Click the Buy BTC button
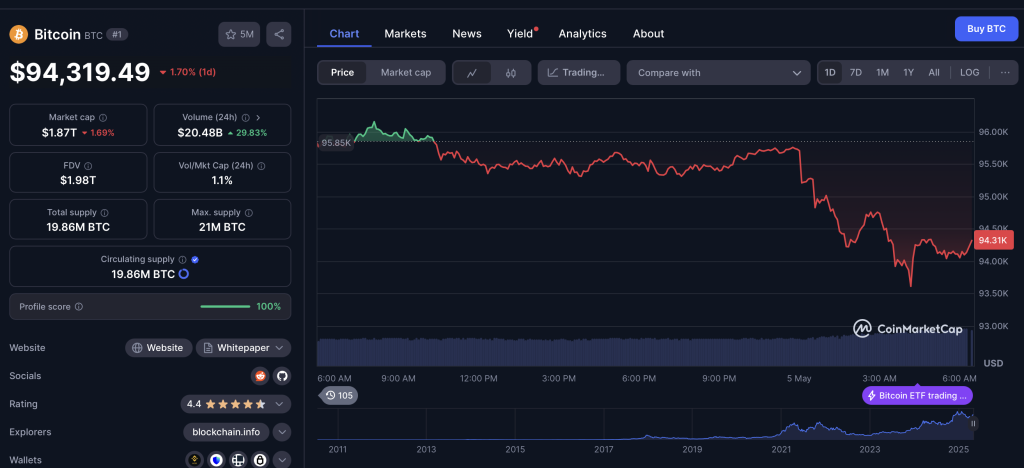Viewport: 1024px width, 468px height. 986,29
